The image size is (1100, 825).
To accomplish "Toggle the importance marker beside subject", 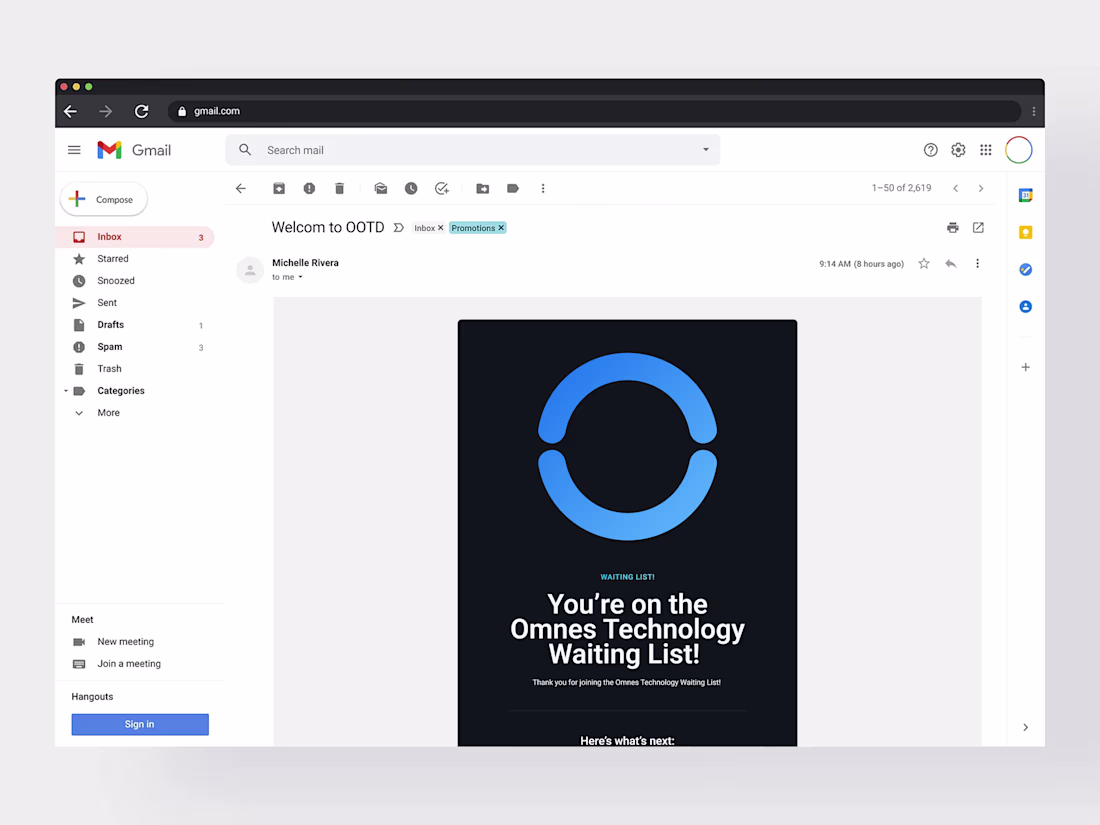I will [x=398, y=228].
